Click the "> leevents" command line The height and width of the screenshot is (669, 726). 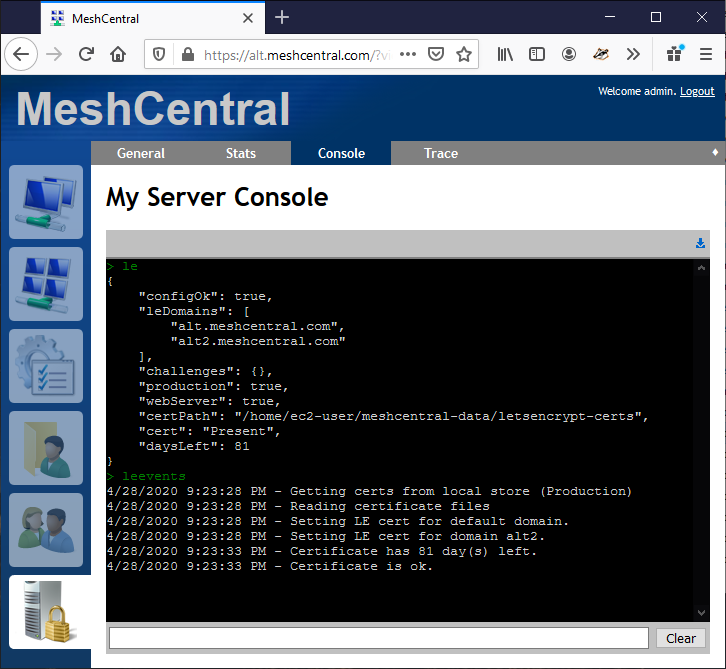point(146,476)
